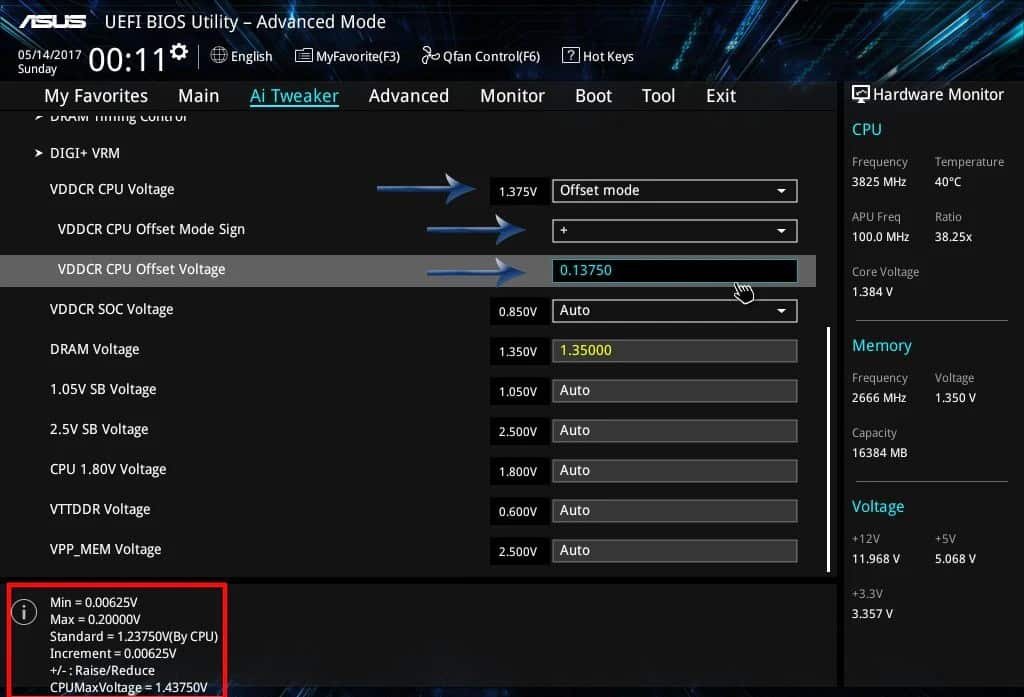Open the VDDCR CPU Voltage Offset mode dropdown
The width and height of the screenshot is (1024, 697).
click(x=674, y=190)
